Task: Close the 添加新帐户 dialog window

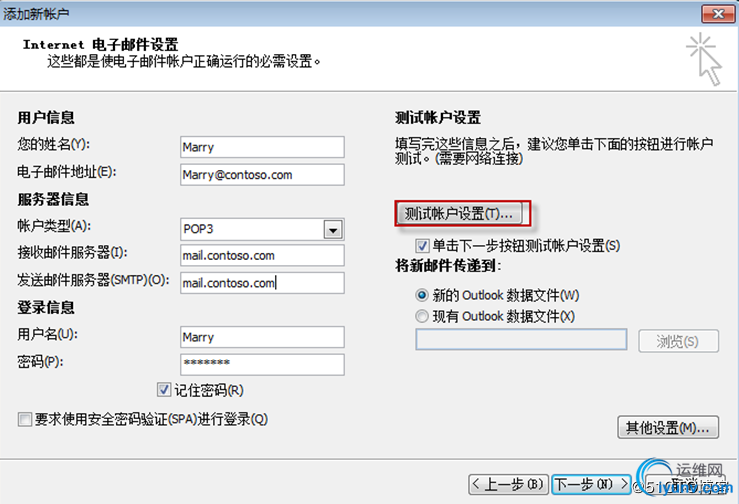Action: (718, 14)
